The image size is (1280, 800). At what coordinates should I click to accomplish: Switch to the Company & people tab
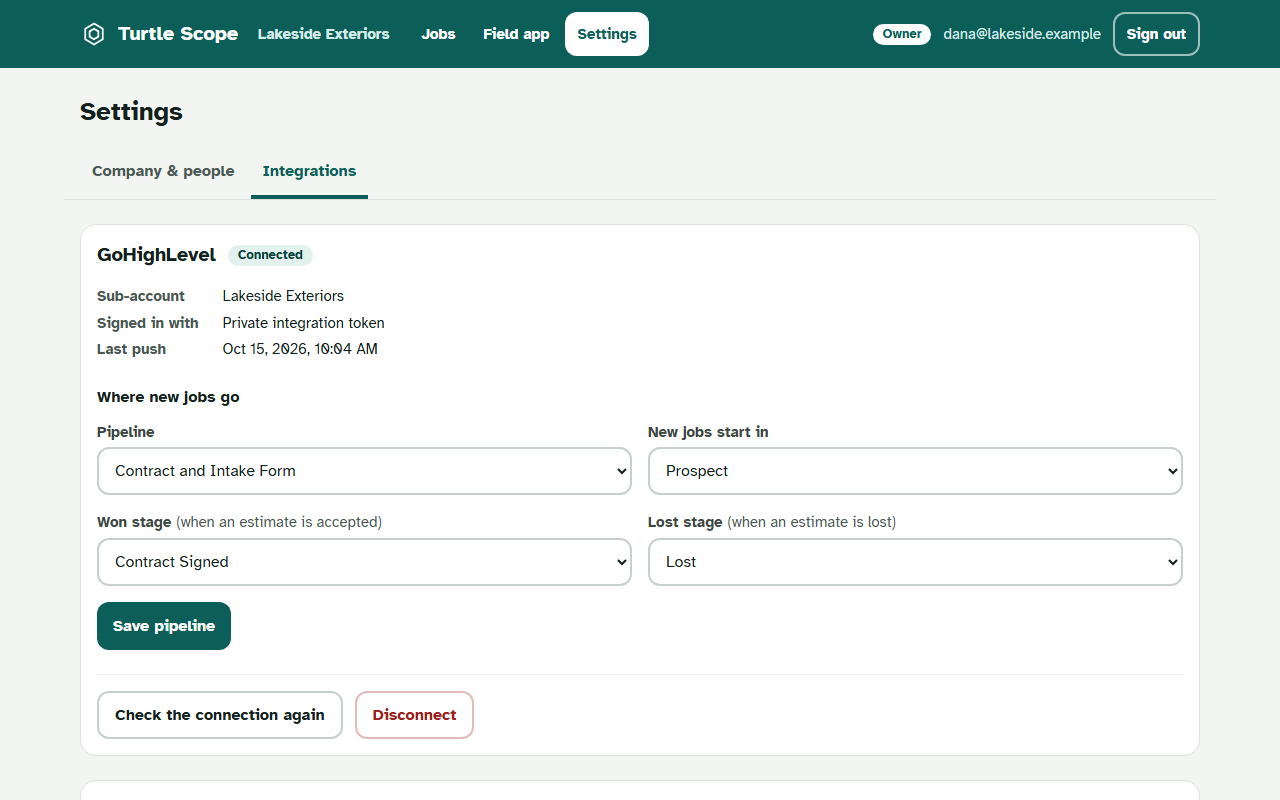[163, 171]
